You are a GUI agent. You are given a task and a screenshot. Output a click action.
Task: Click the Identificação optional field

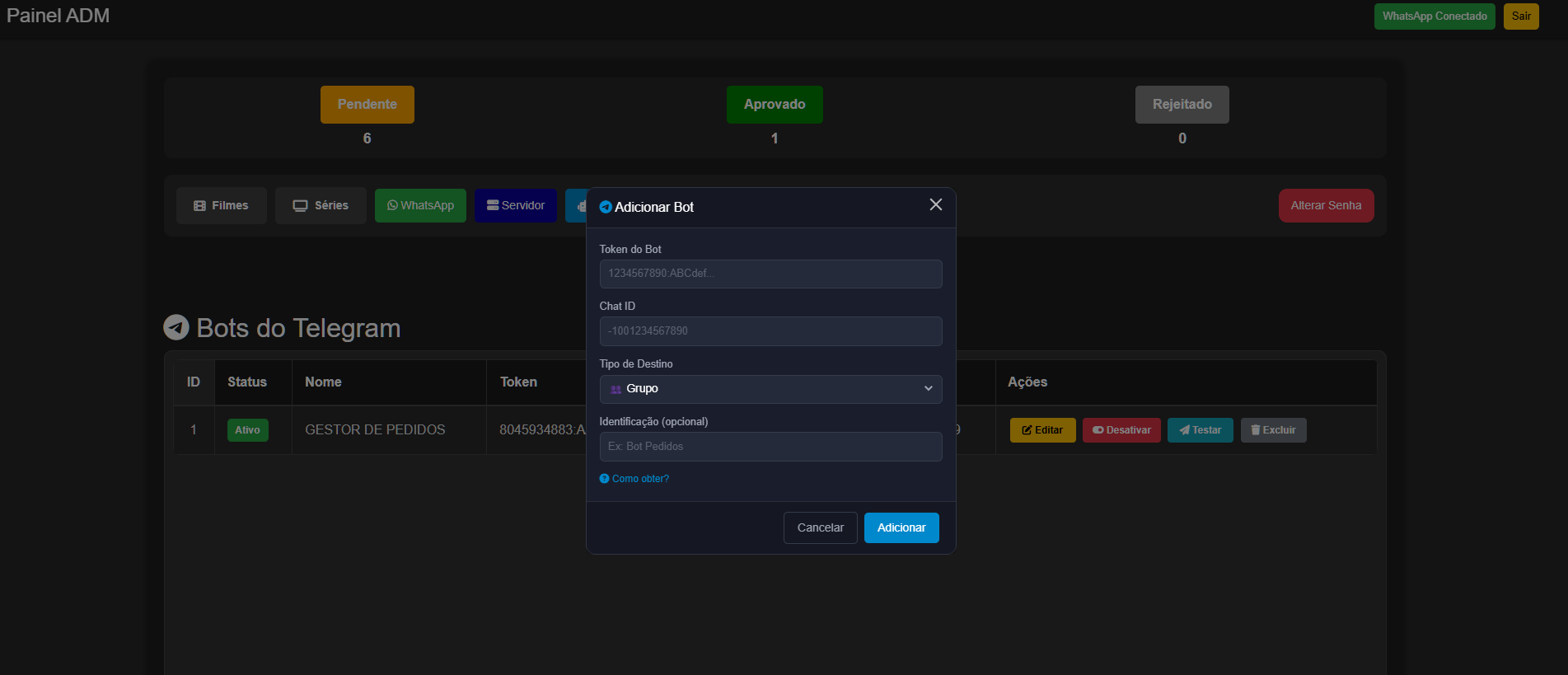(x=770, y=447)
